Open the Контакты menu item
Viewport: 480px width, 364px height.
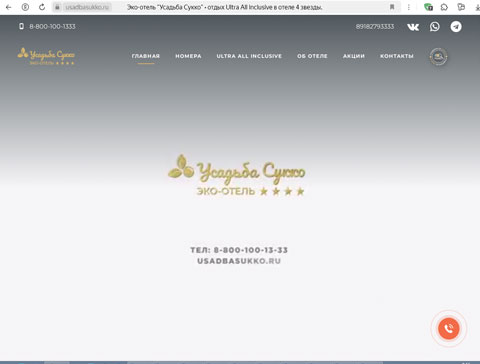tap(397, 56)
